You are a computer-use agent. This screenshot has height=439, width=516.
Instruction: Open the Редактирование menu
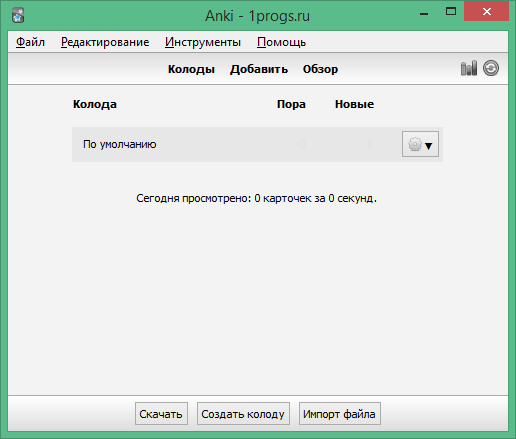pyautogui.click(x=105, y=42)
